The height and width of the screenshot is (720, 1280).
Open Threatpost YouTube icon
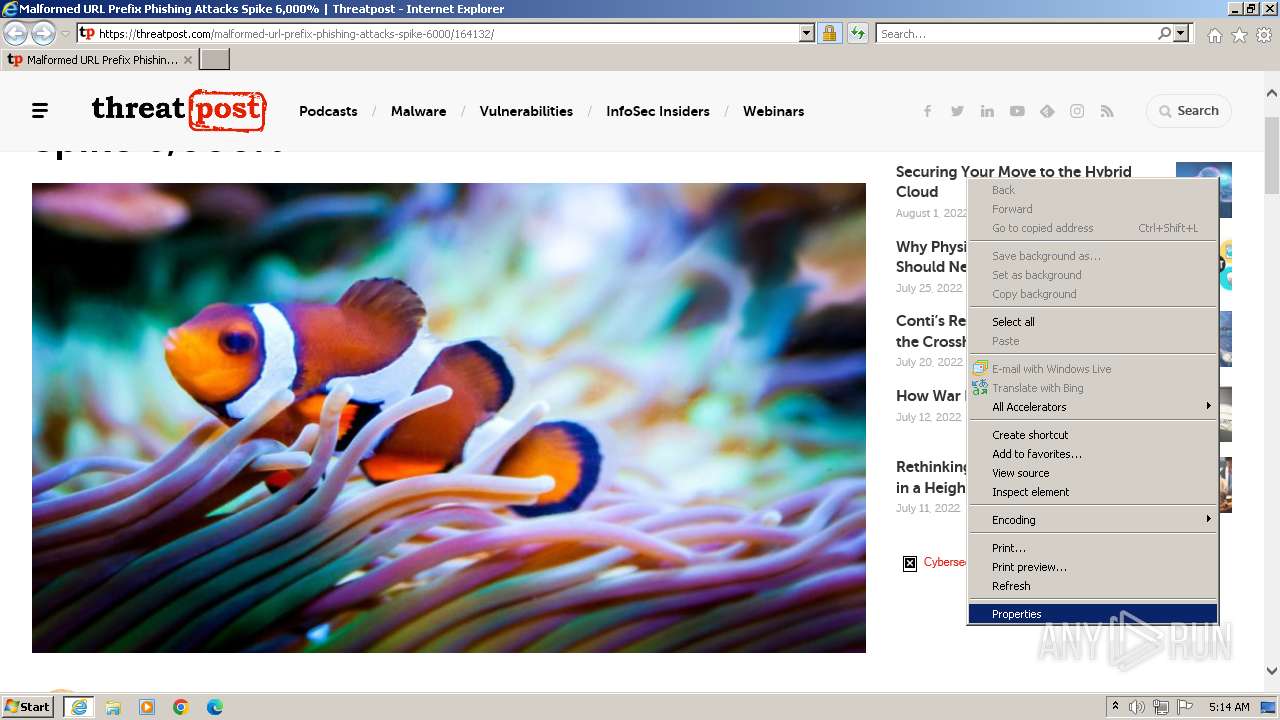click(x=1017, y=111)
